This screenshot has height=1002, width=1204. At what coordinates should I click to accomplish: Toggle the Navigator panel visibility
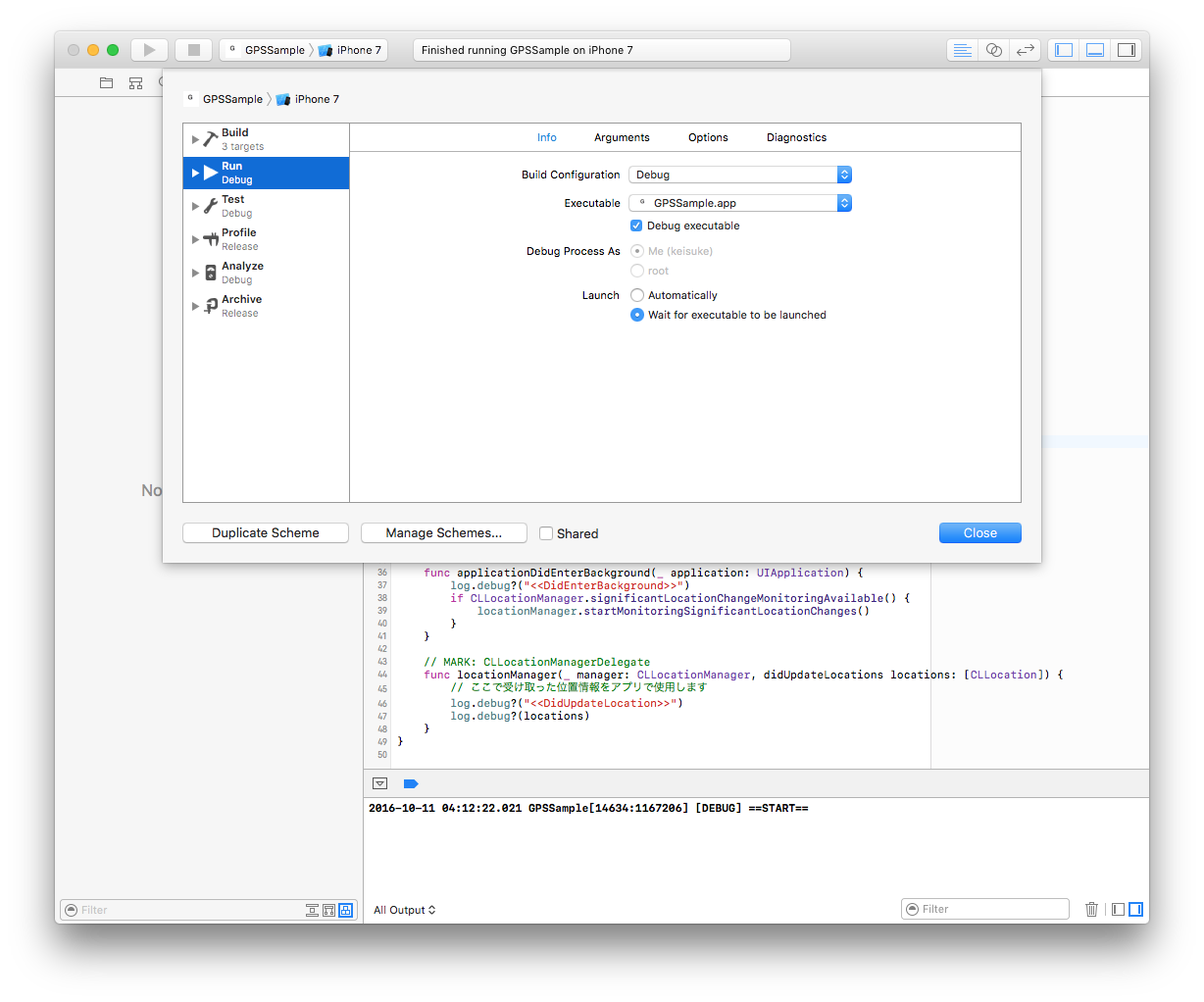1062,49
